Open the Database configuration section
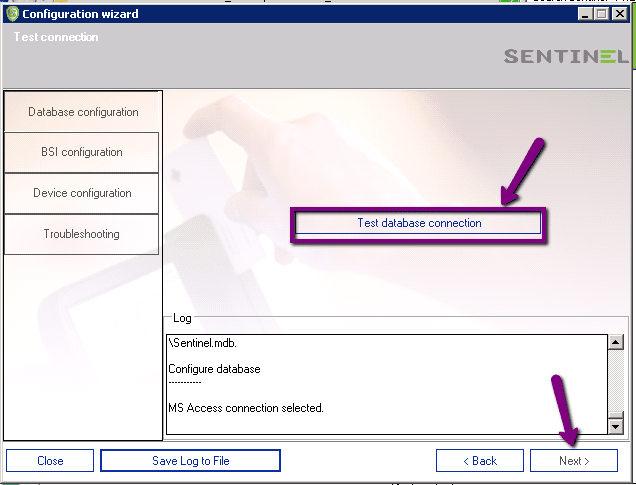Viewport: 636px width, 485px height. pyautogui.click(x=82, y=112)
